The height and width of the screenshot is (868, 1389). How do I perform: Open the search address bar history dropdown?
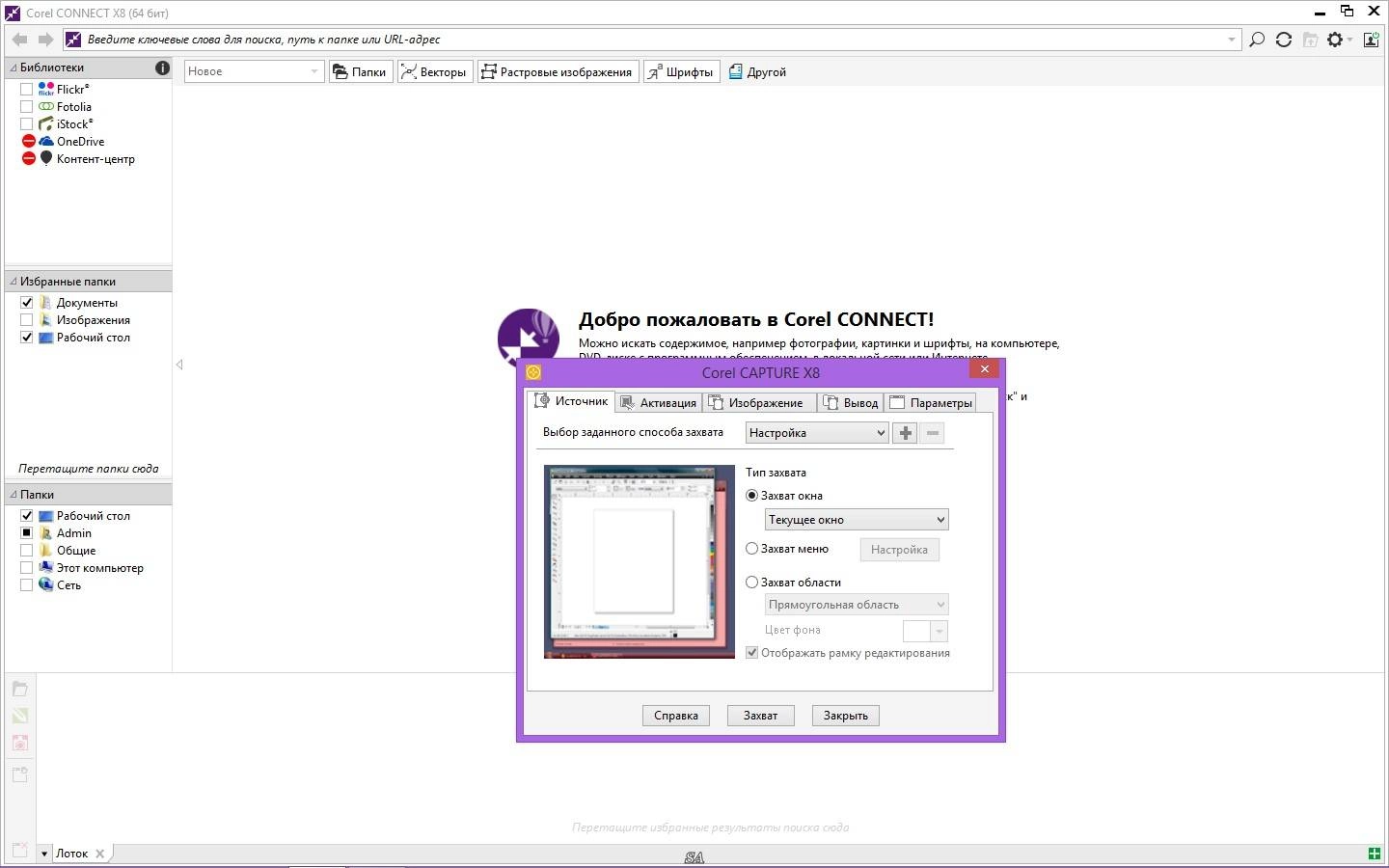[x=1232, y=40]
